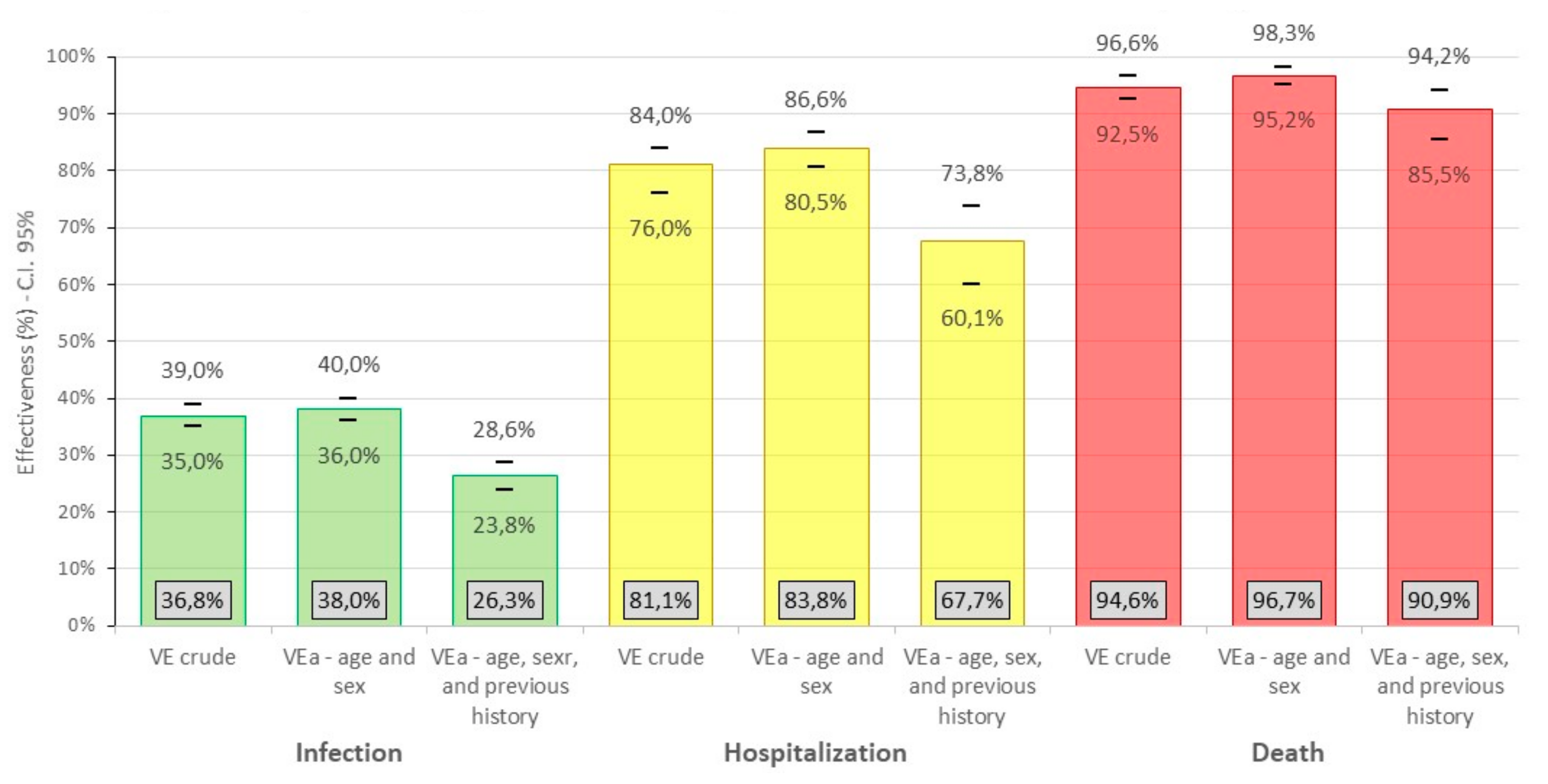Viewport: 1548px width, 784px height.
Task: Select the 60,1% lower confidence label
Action: tap(972, 318)
